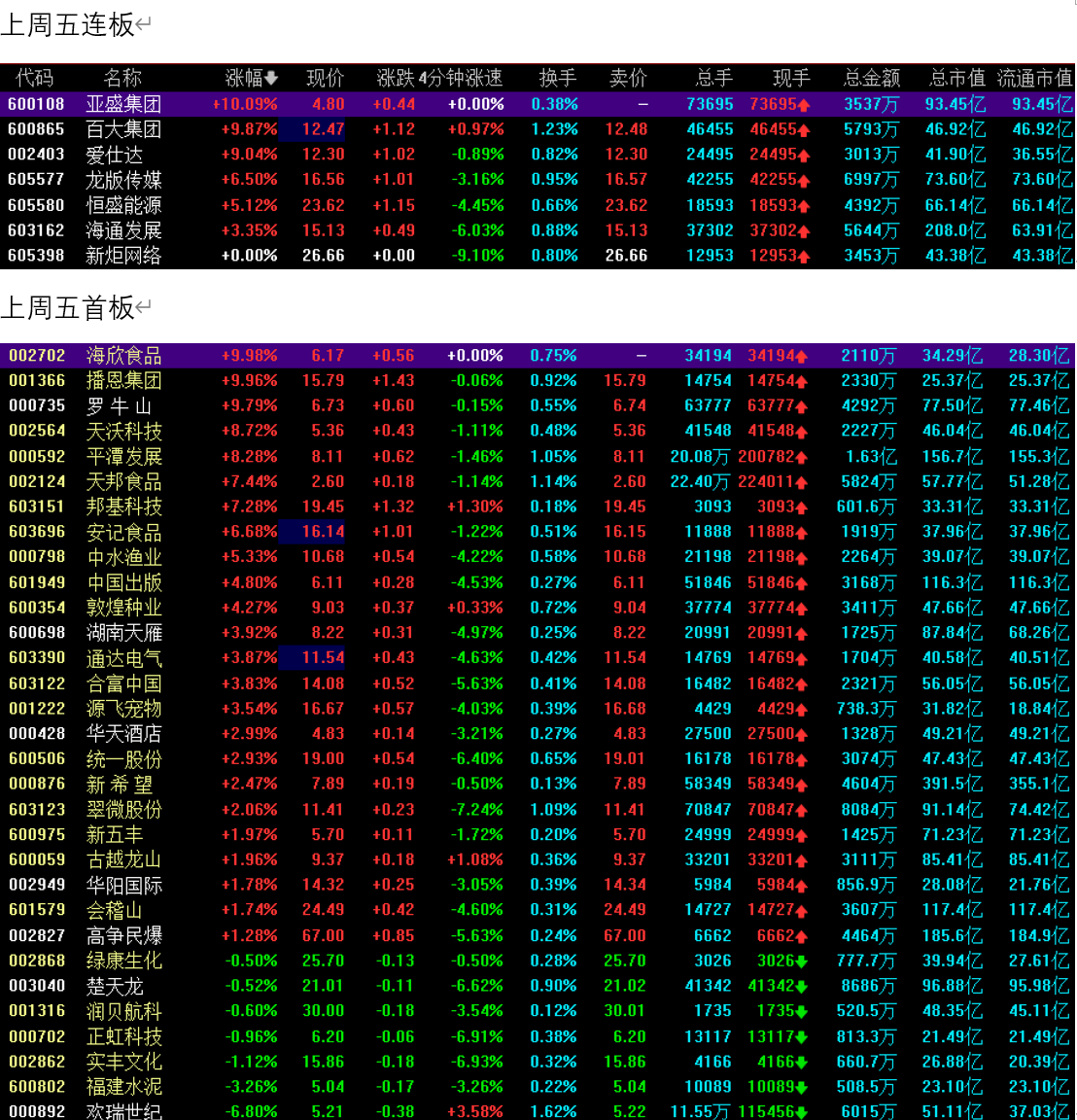Select stock name 正虹科技
Image resolution: width=1077 pixels, height=1120 pixels.
[x=123, y=1036]
